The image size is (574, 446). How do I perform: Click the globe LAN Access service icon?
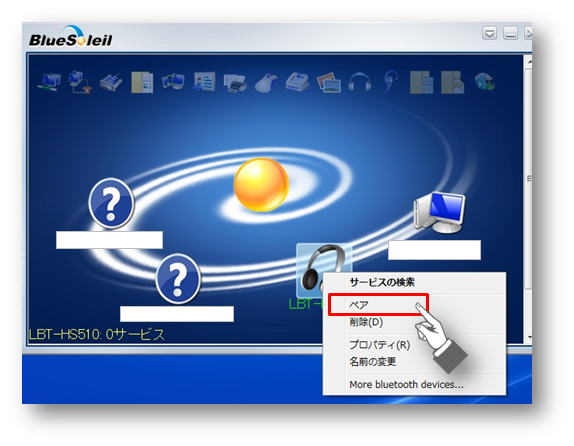point(484,82)
